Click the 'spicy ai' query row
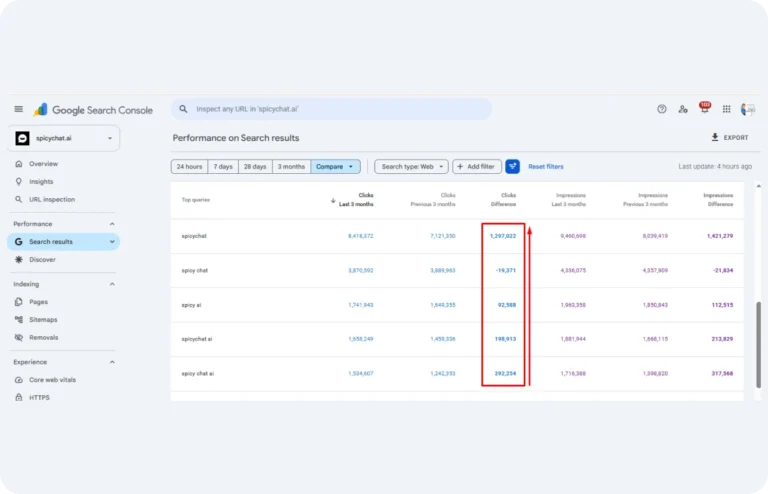The width and height of the screenshot is (768, 494). (x=457, y=305)
